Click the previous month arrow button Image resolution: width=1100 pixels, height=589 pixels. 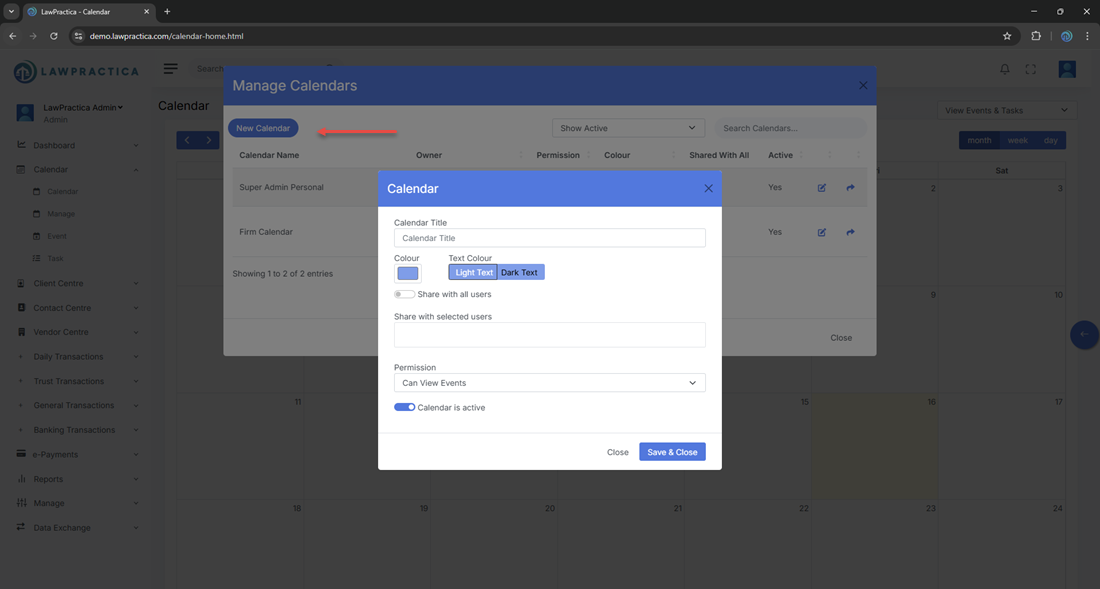coord(187,140)
